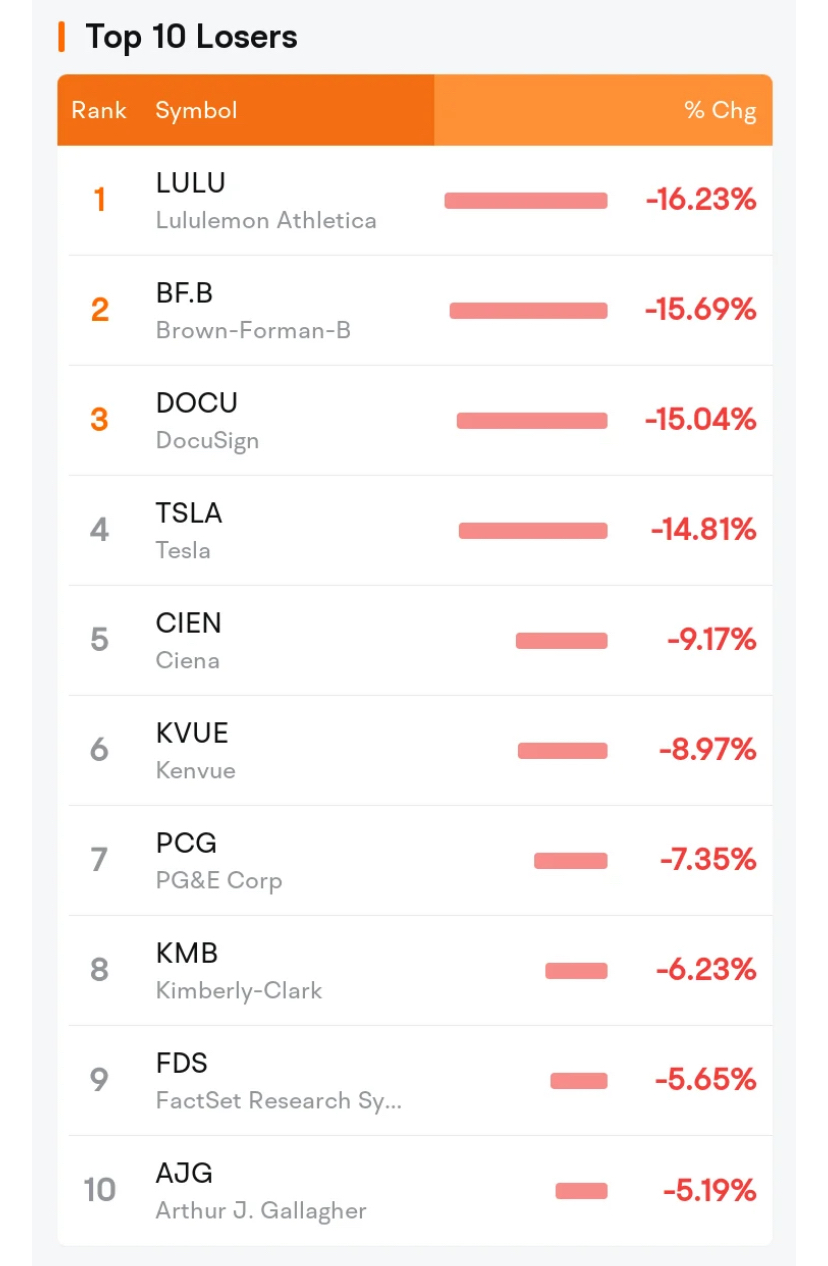
Task: Open the LULU Lululemon Athletica row
Action: 414,200
